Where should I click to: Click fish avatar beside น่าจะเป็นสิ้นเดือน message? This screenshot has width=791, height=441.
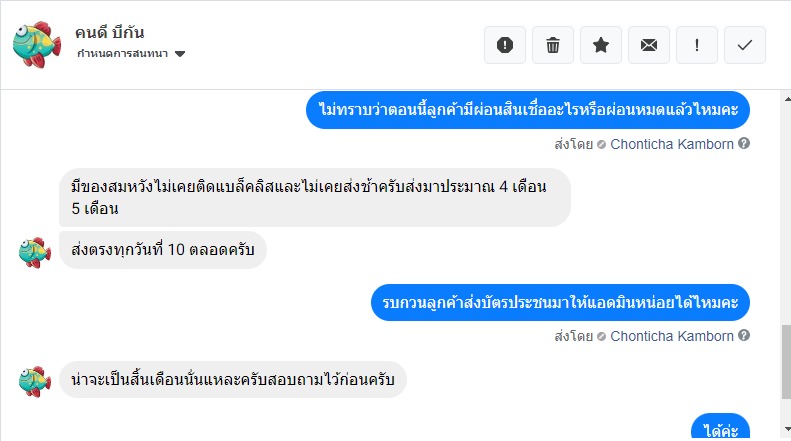pos(35,380)
